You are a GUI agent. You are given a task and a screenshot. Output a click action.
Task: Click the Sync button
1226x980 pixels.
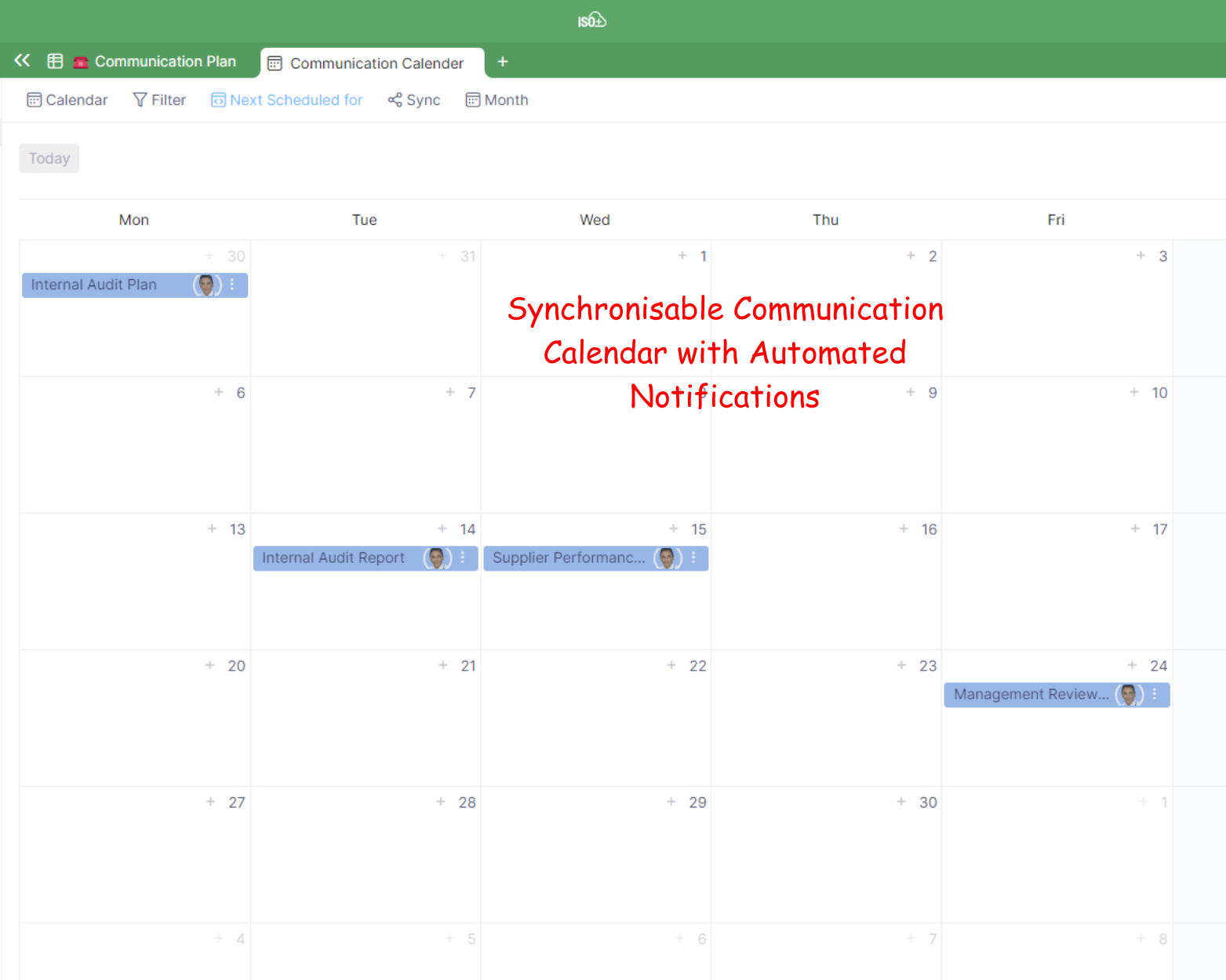coord(414,100)
